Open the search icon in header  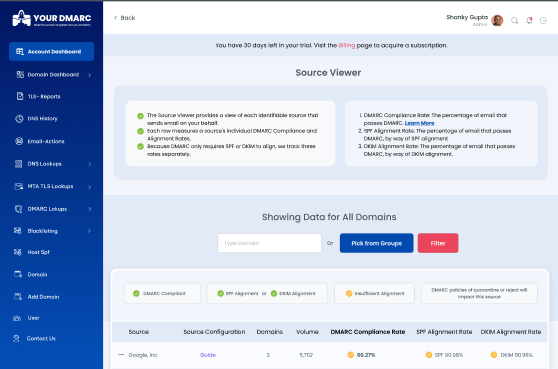(x=514, y=21)
